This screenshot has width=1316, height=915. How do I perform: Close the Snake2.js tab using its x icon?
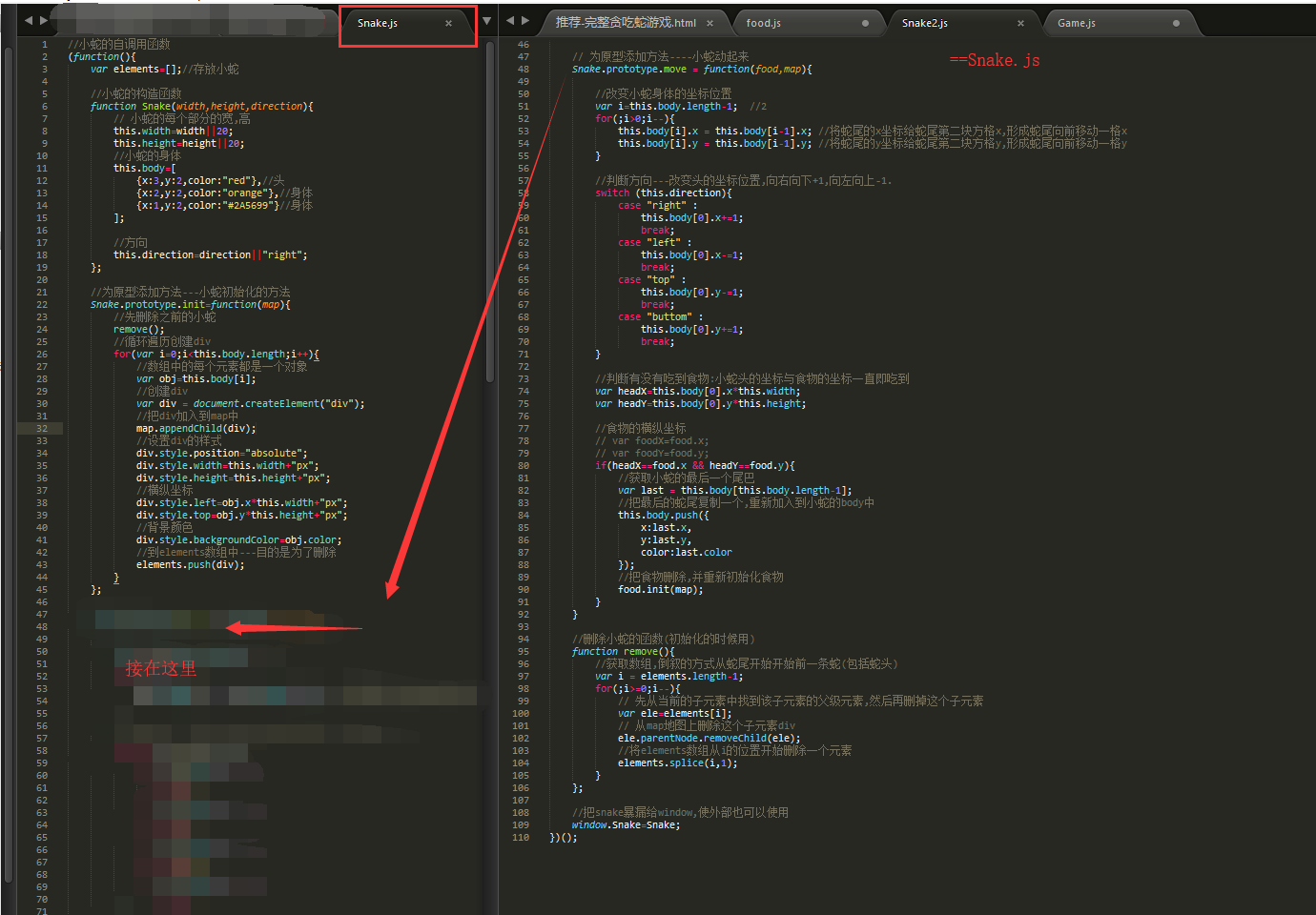pyautogui.click(x=1020, y=22)
